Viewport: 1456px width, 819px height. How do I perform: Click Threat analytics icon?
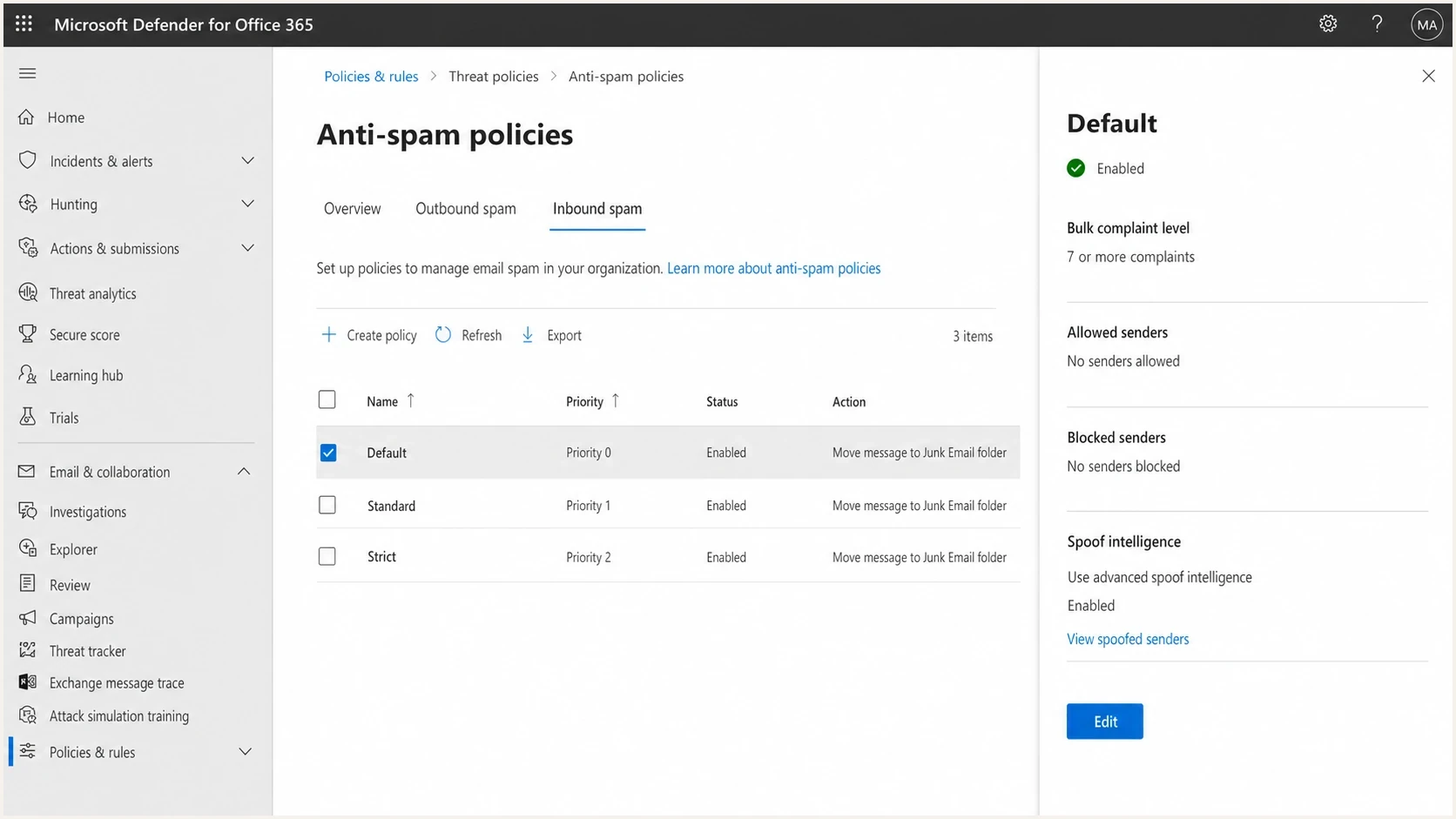[x=28, y=292]
